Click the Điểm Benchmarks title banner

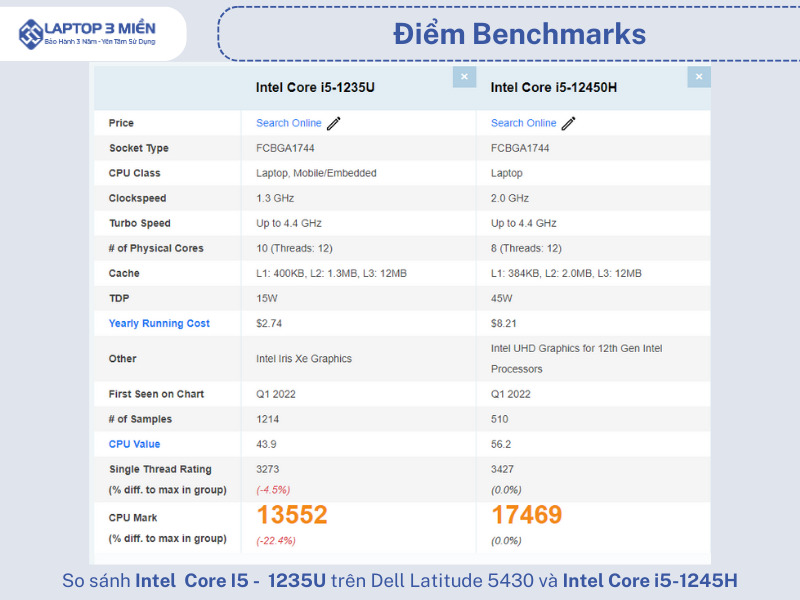coord(519,34)
